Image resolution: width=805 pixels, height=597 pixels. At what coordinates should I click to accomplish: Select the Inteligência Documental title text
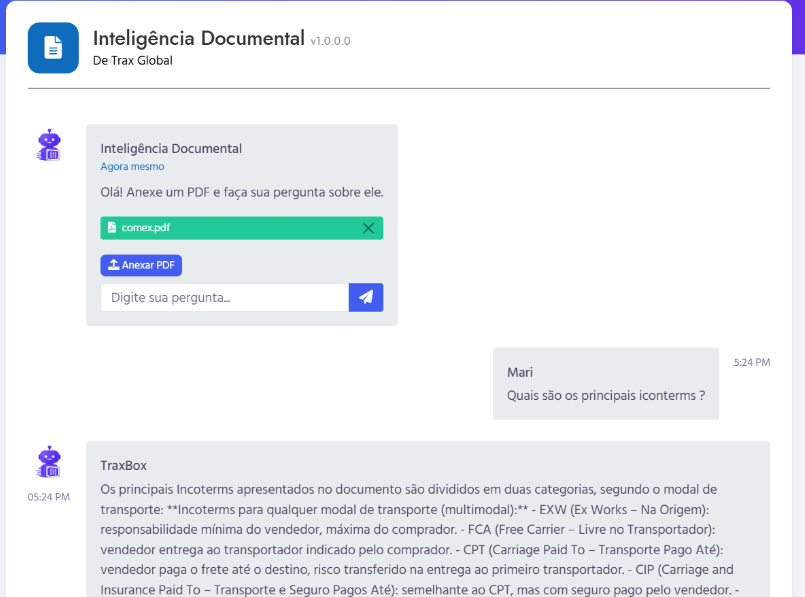197,38
